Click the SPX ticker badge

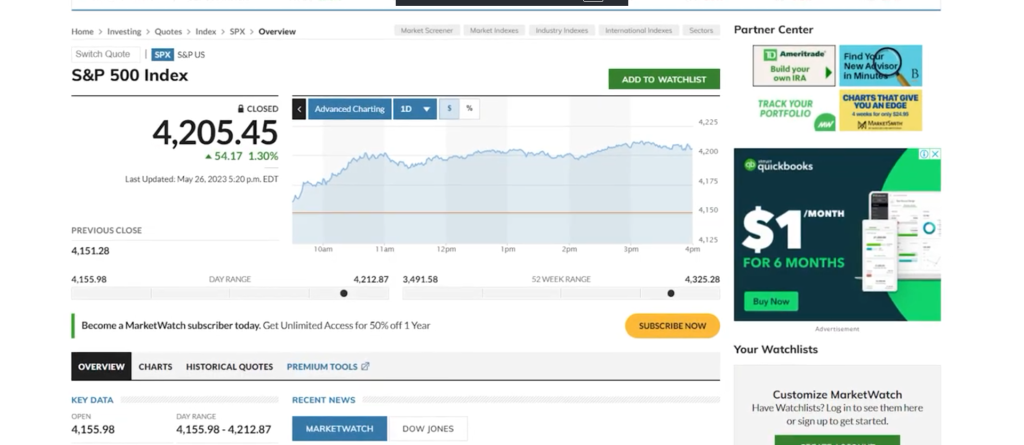163,55
